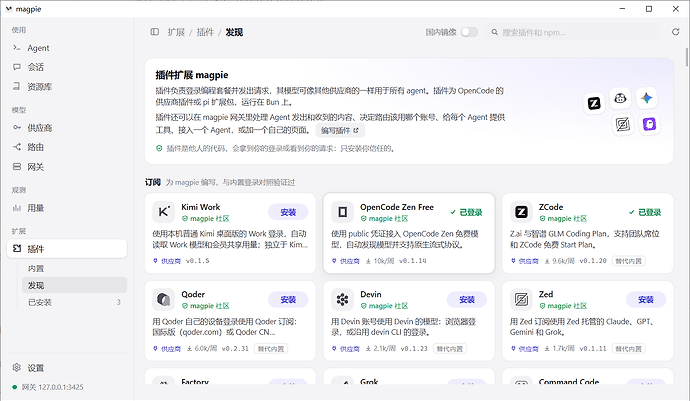690x401 pixels.
Task: Click the sparkle star icon in banner
Action: pos(646,98)
